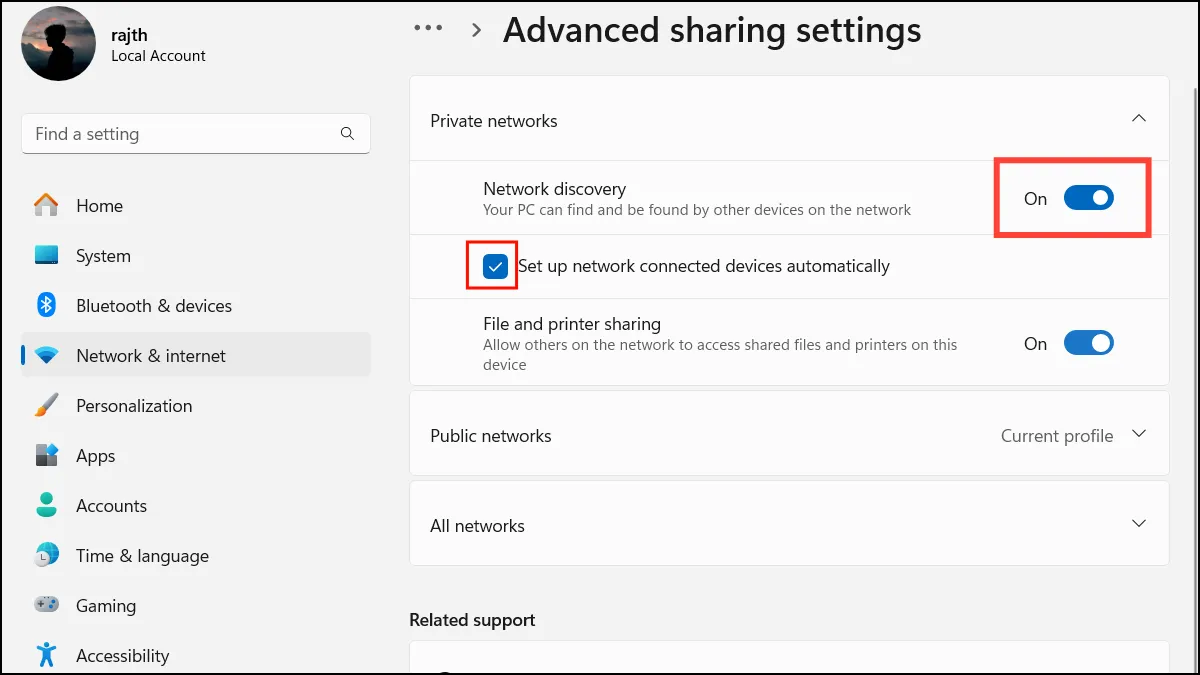Open Time & language settings

click(142, 556)
